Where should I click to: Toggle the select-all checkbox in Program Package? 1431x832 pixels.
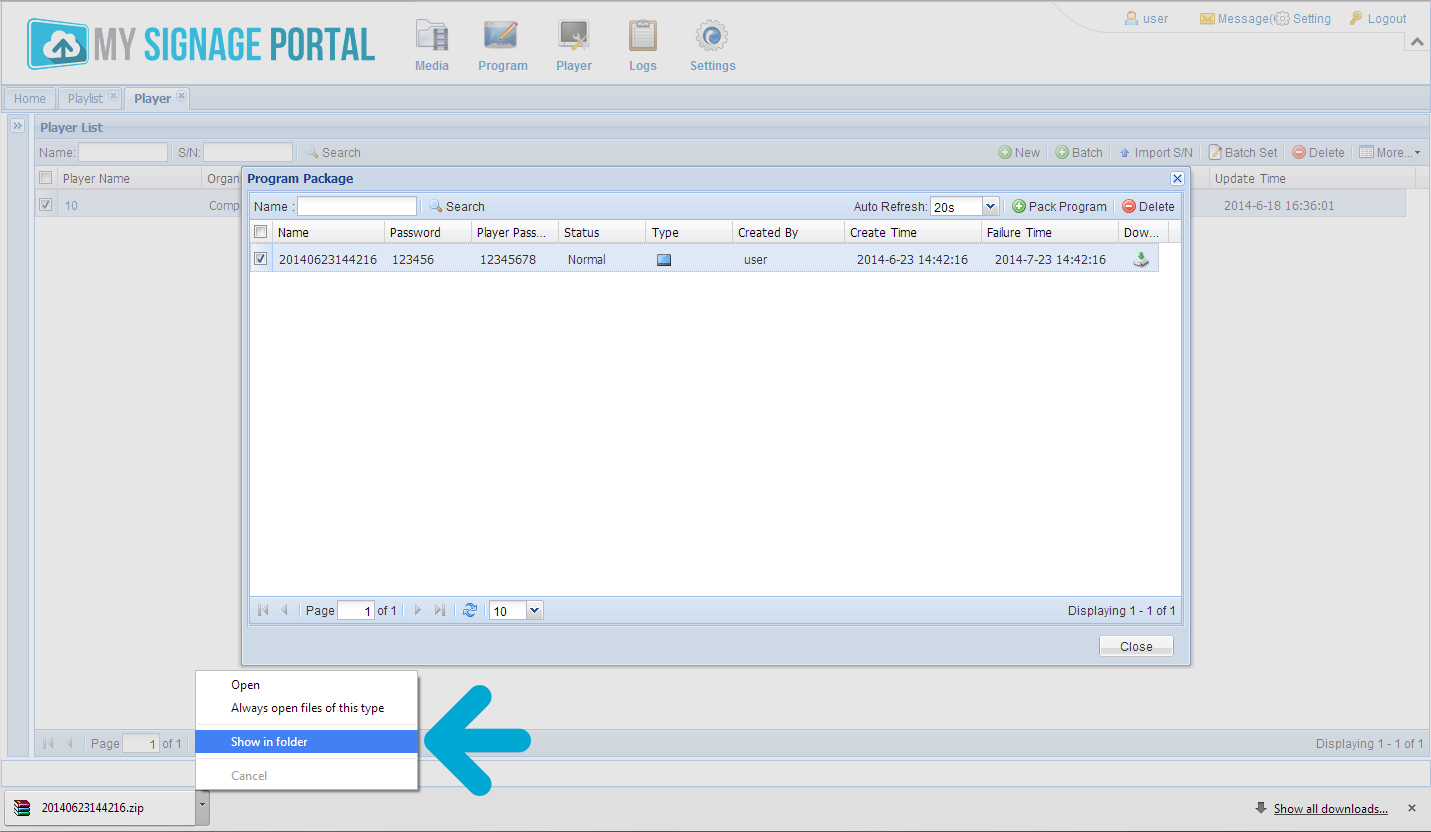click(261, 232)
